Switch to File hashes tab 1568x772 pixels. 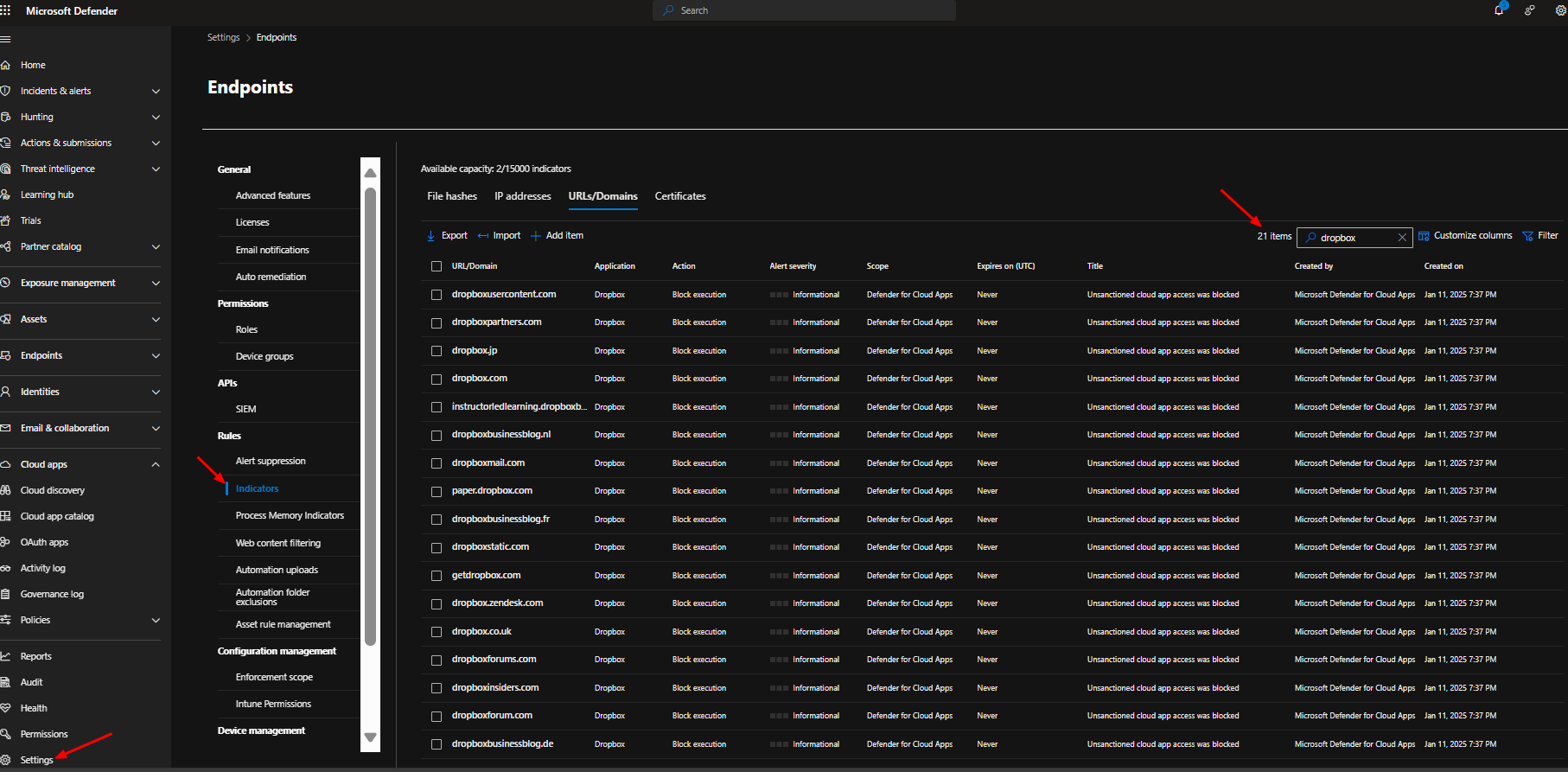click(452, 196)
